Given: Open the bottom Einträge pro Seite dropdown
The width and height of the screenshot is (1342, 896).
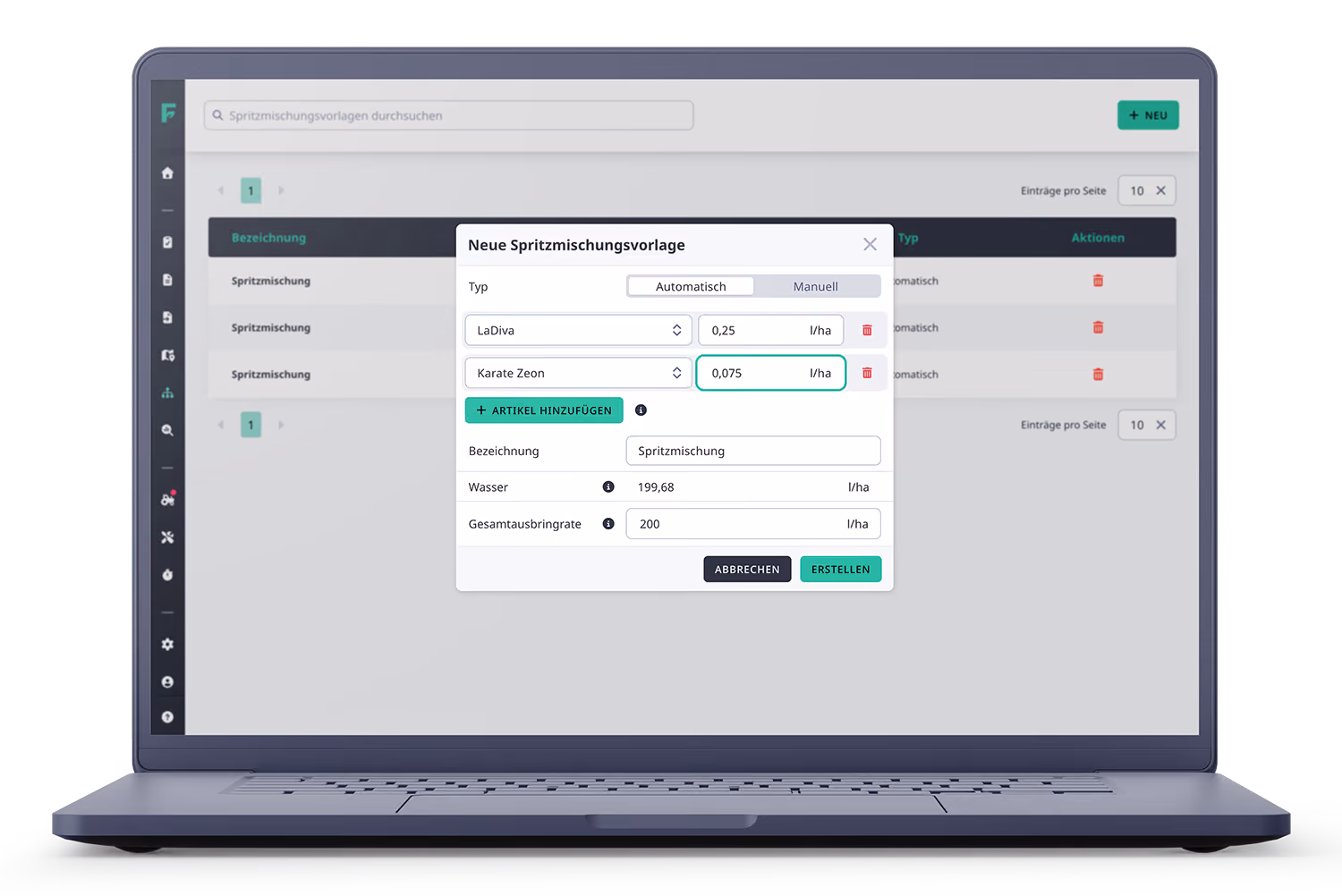Looking at the screenshot, I should click(x=1147, y=425).
